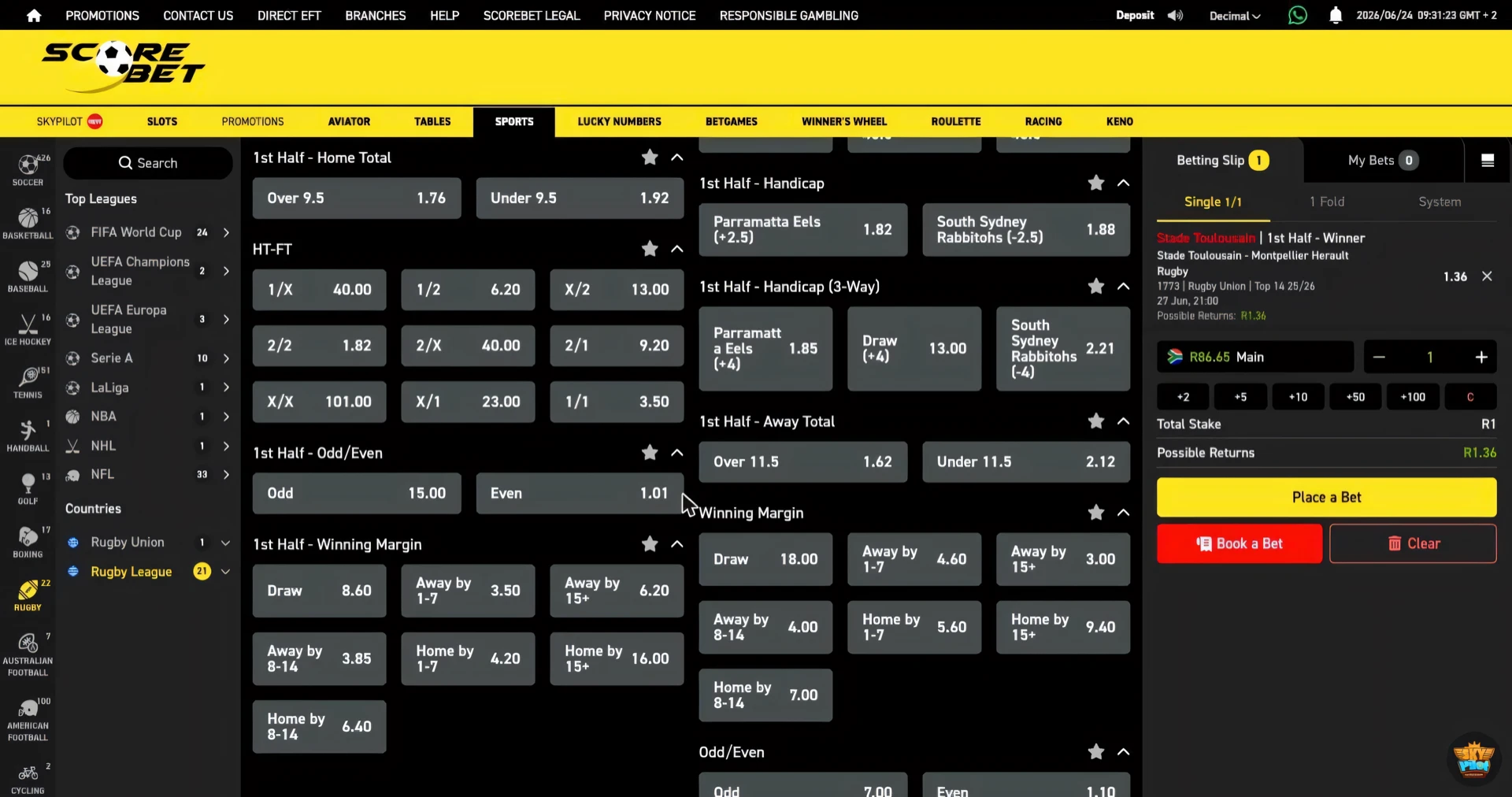
Task: Collapse the 1st Half - Odd/Even section
Action: 677,453
